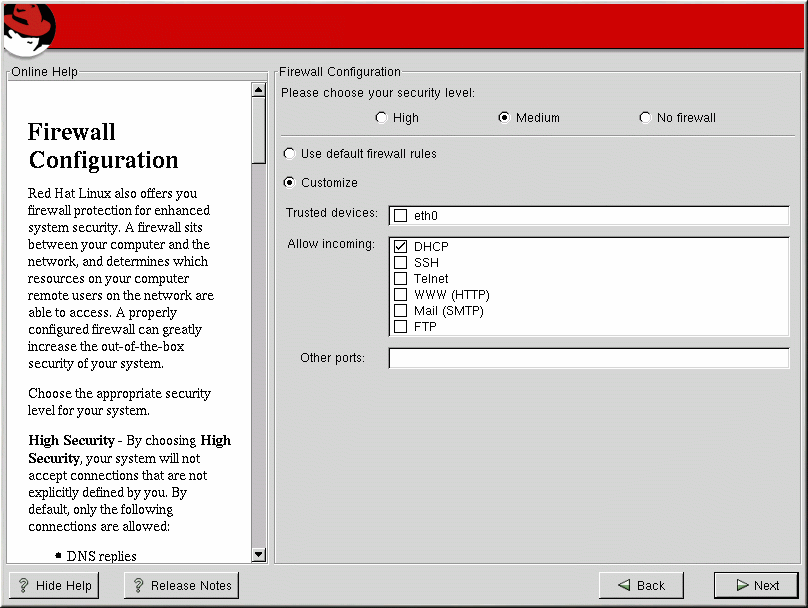Check the Mail (SMTP) option
This screenshot has width=808, height=608.
pos(400,310)
